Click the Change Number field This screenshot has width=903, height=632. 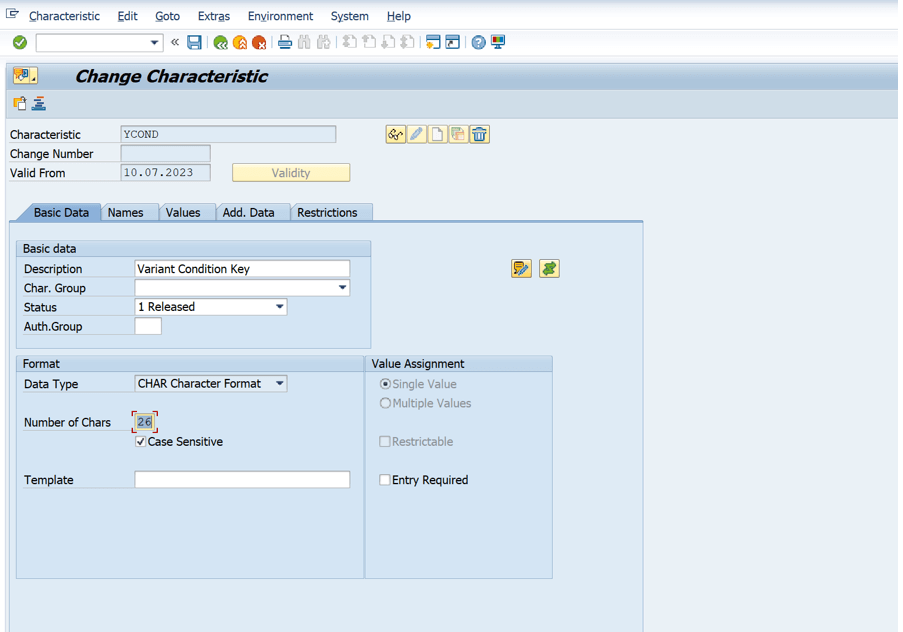point(166,153)
